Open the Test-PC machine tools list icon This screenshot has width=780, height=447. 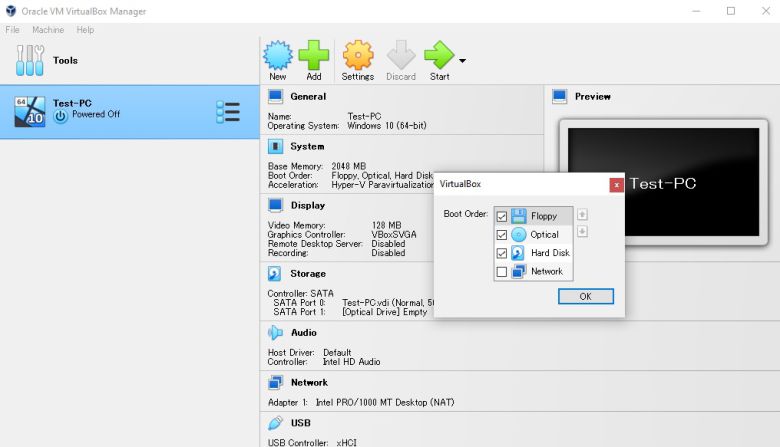tap(228, 111)
